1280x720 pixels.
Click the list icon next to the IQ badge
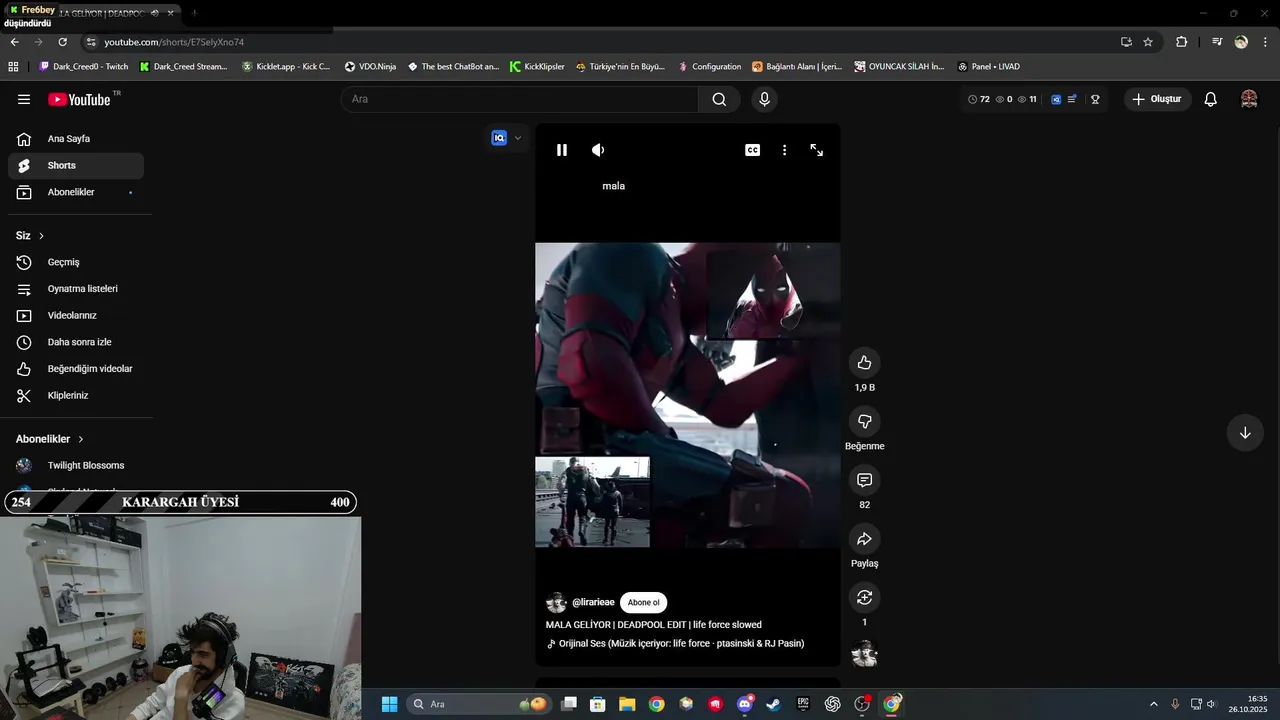pyautogui.click(x=1072, y=99)
